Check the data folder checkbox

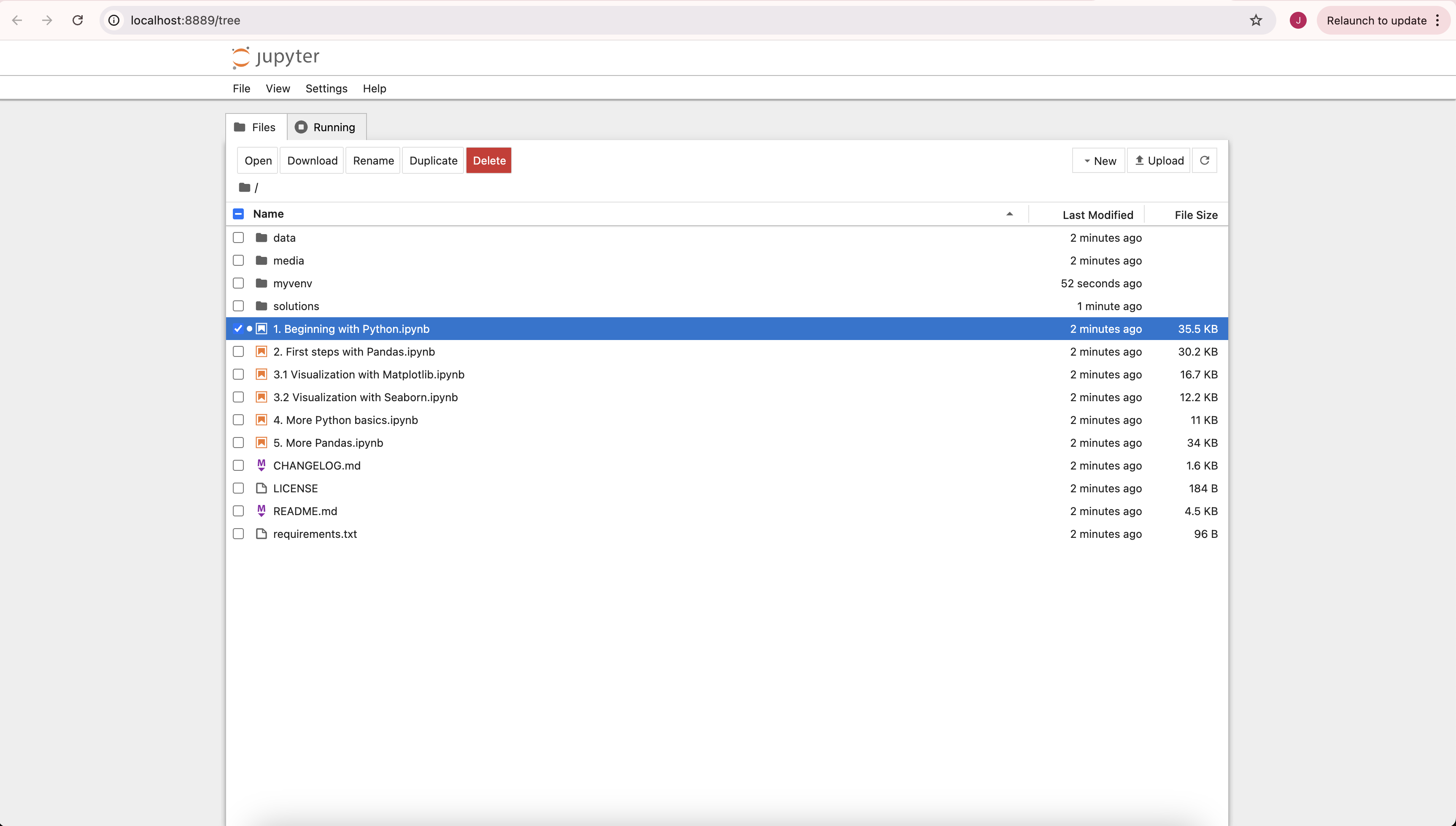tap(238, 238)
